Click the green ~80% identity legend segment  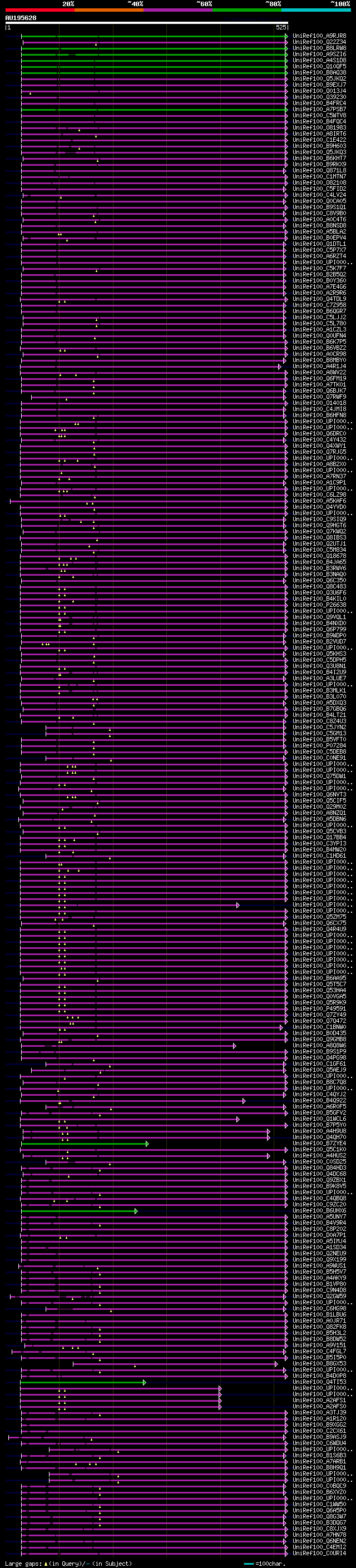[247, 10]
